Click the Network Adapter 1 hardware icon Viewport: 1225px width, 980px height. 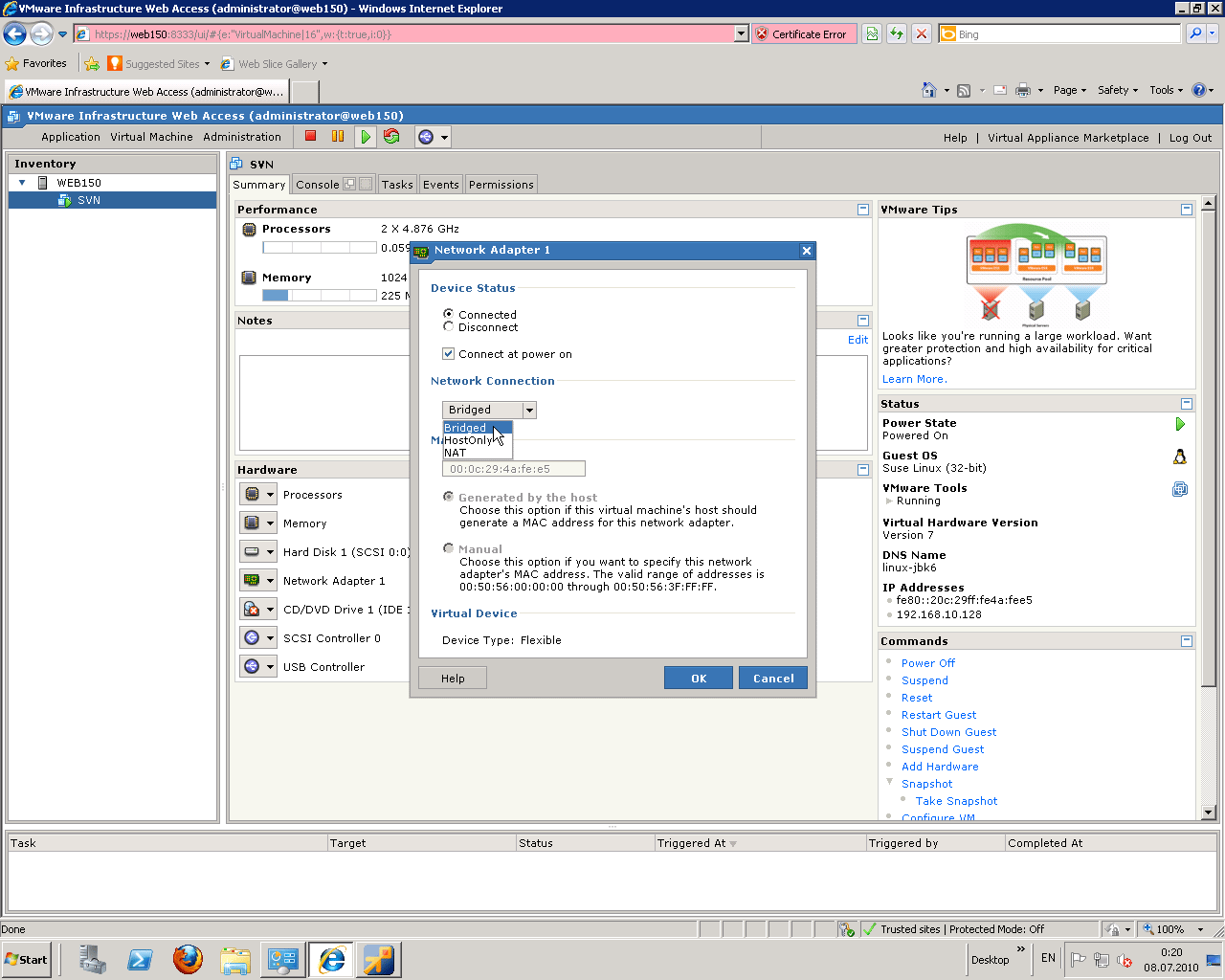(x=252, y=581)
